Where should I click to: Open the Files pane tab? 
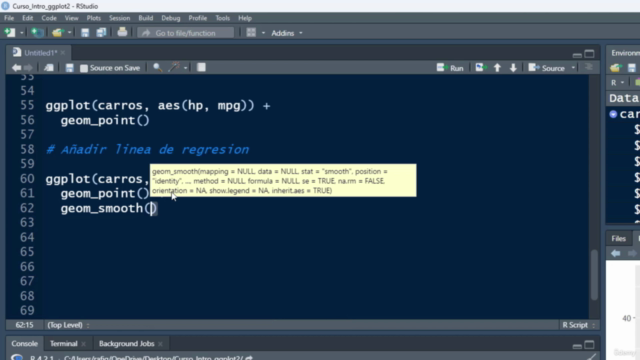[x=618, y=238]
